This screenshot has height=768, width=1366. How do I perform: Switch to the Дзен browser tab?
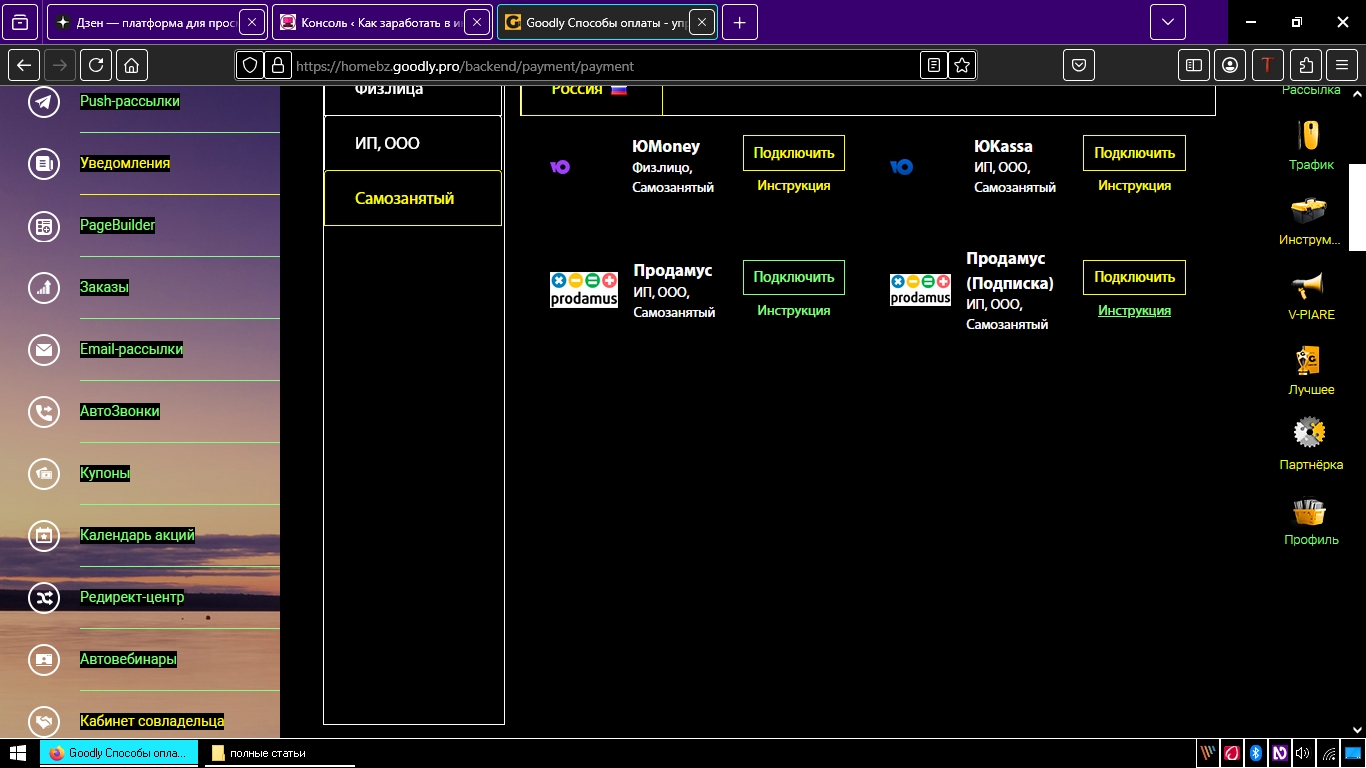157,22
